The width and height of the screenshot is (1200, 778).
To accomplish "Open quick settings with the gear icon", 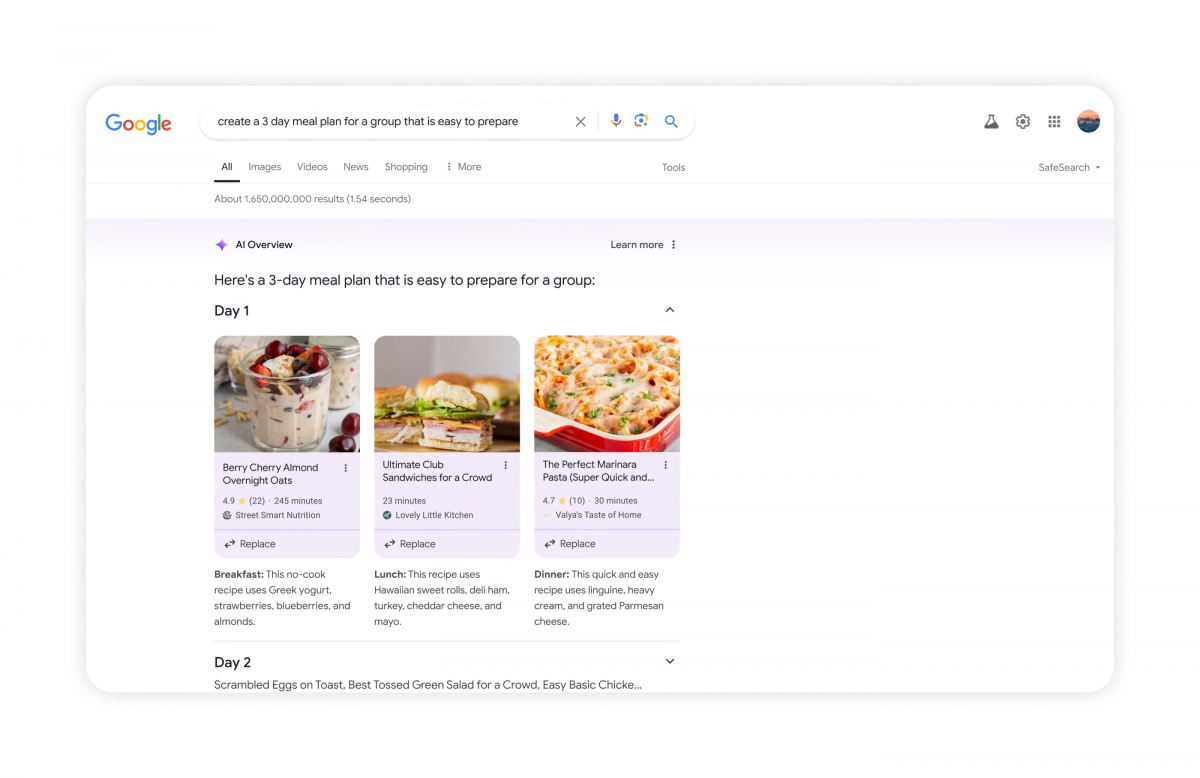I will [1022, 121].
